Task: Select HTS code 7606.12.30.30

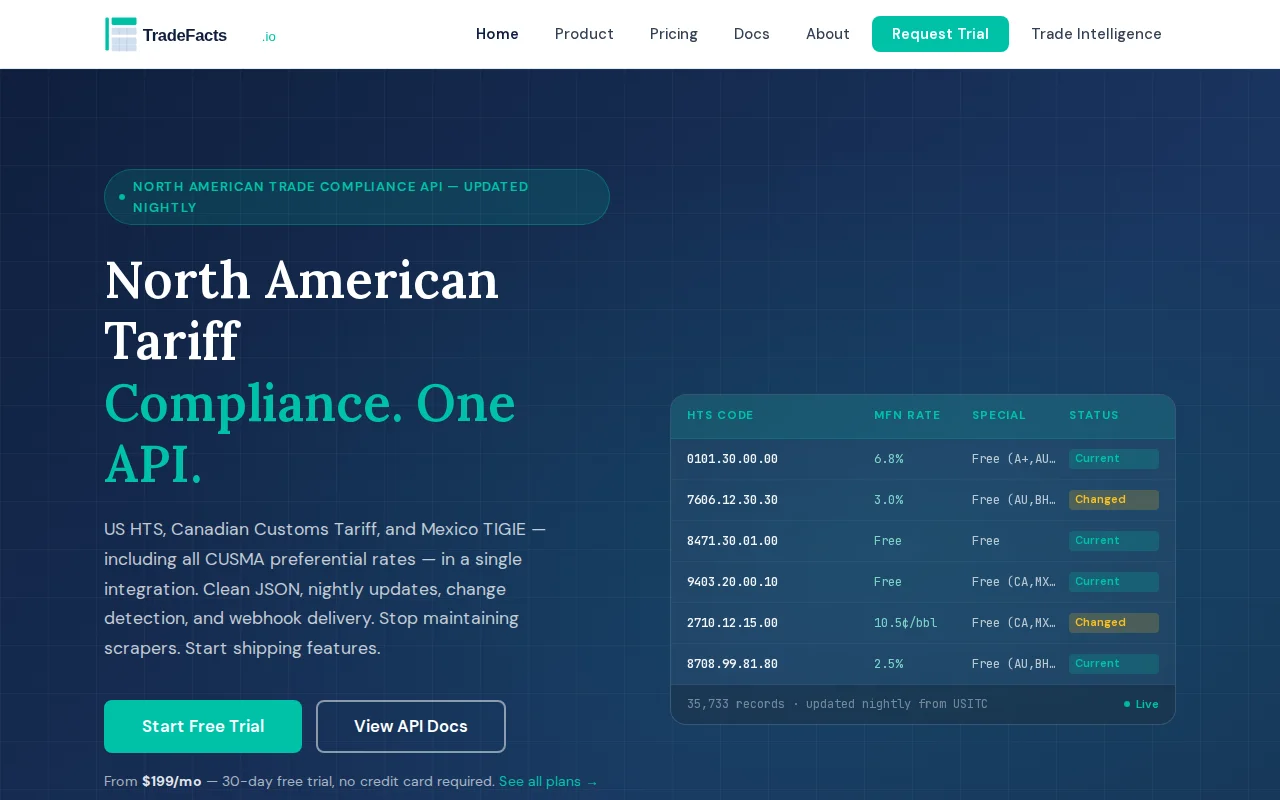Action: pyautogui.click(x=732, y=500)
